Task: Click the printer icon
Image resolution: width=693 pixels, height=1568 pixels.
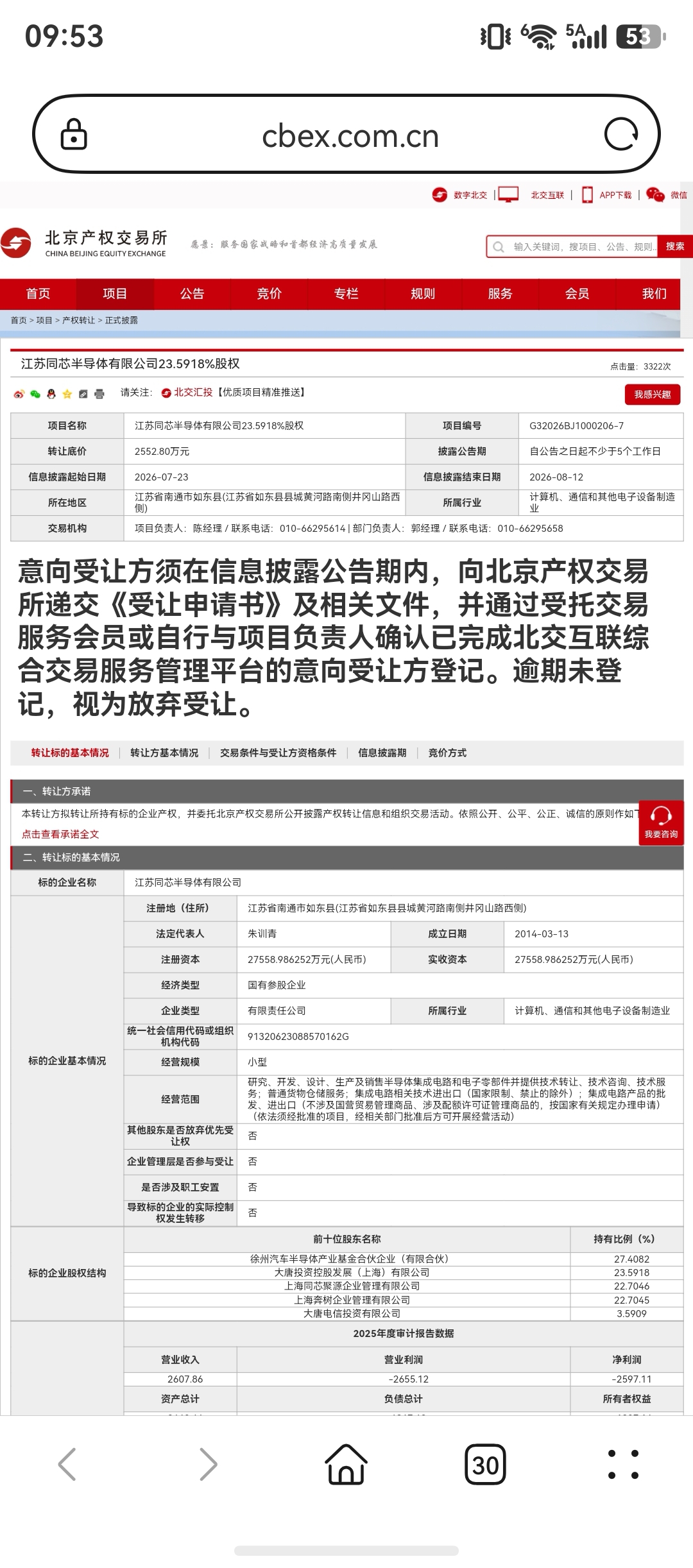Action: (99, 394)
